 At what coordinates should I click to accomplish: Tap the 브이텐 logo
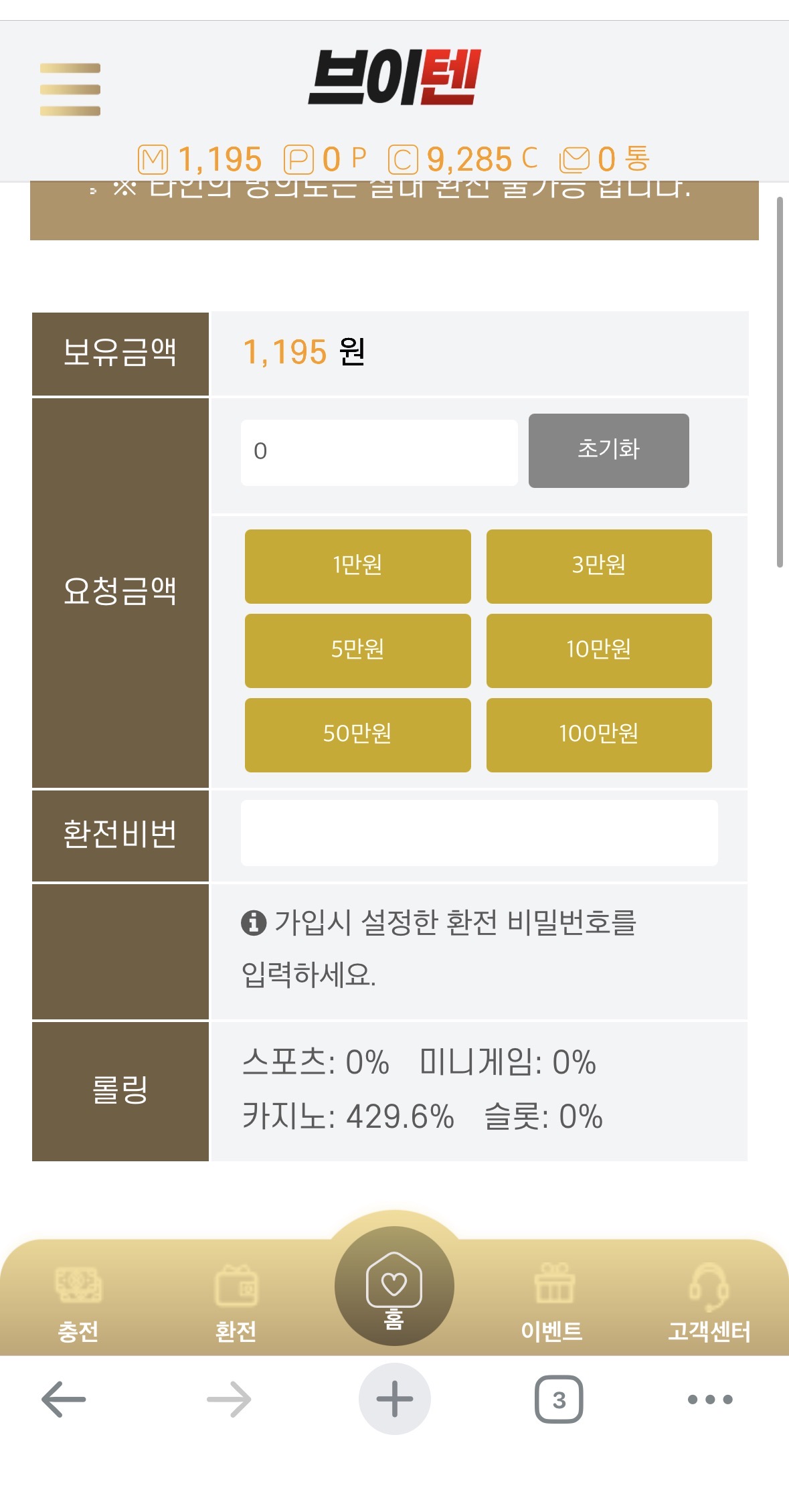click(394, 78)
